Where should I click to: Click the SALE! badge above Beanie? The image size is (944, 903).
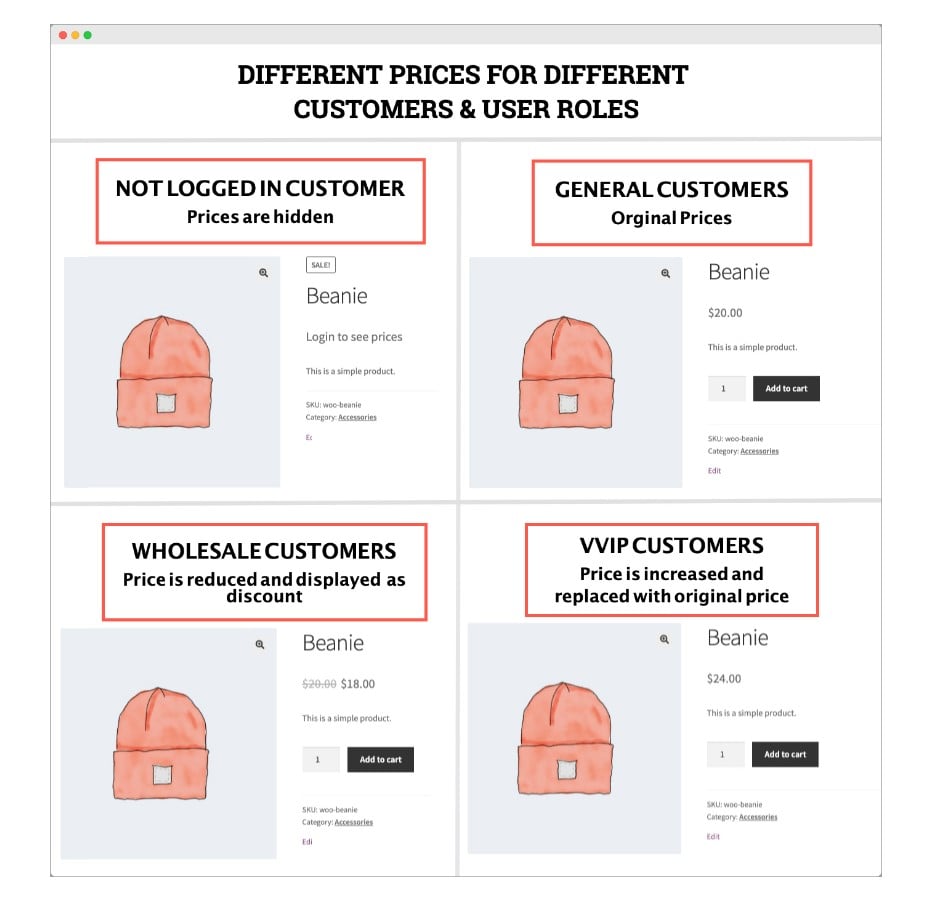coord(321,265)
